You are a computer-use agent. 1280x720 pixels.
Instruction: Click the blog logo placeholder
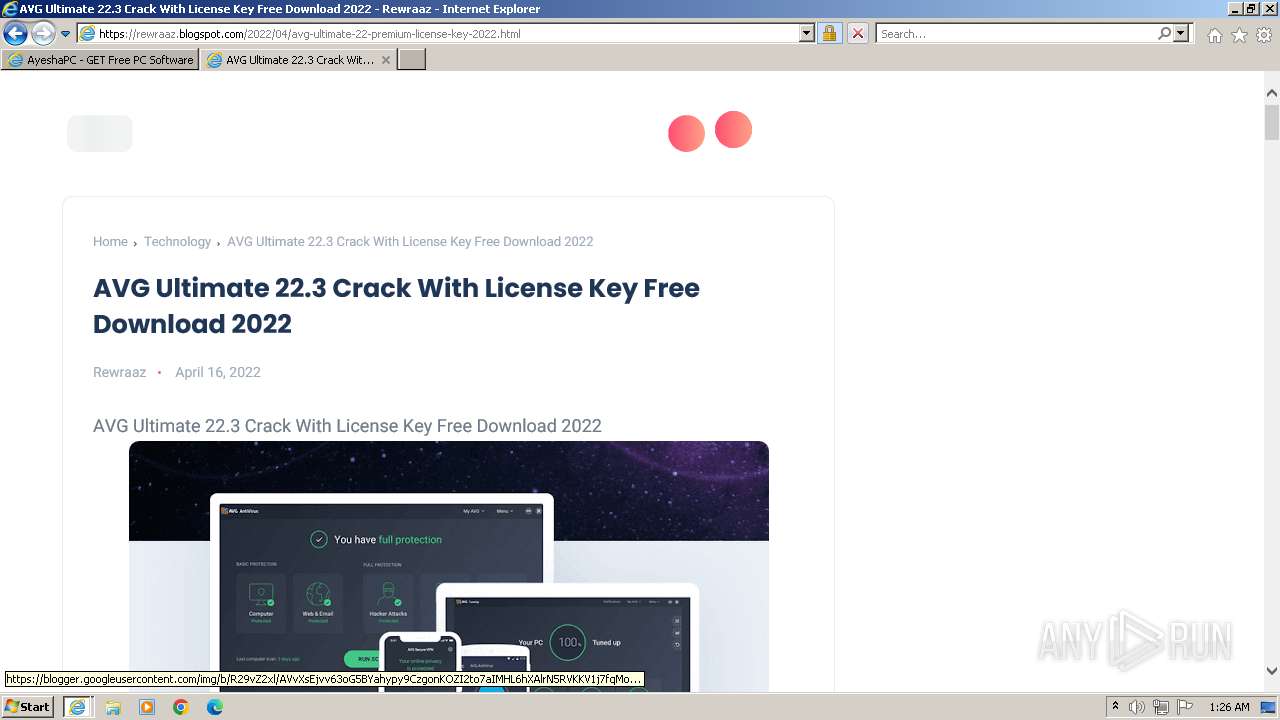[x=100, y=133]
